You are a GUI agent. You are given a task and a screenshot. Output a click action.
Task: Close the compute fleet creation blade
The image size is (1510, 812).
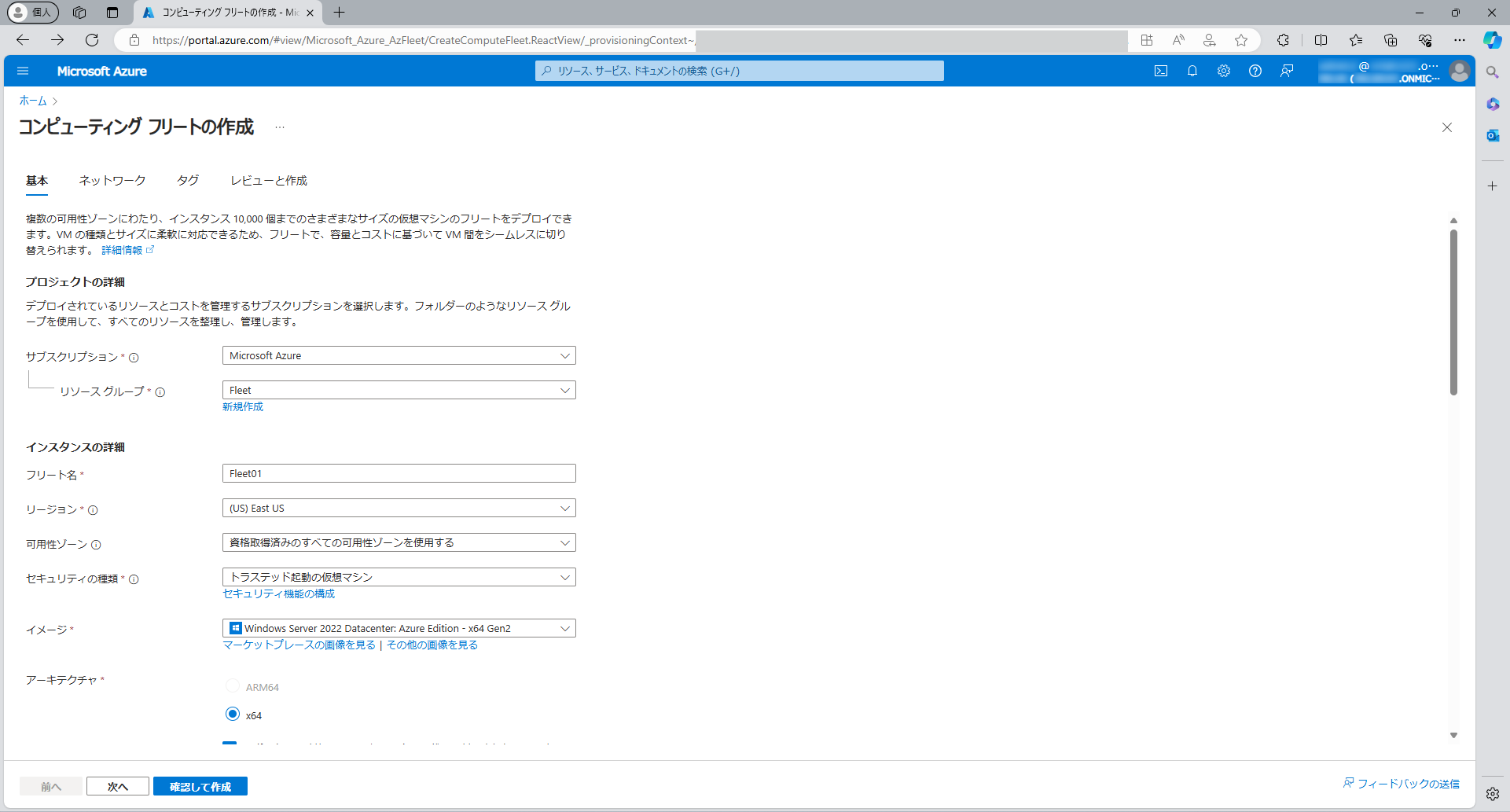(x=1447, y=127)
